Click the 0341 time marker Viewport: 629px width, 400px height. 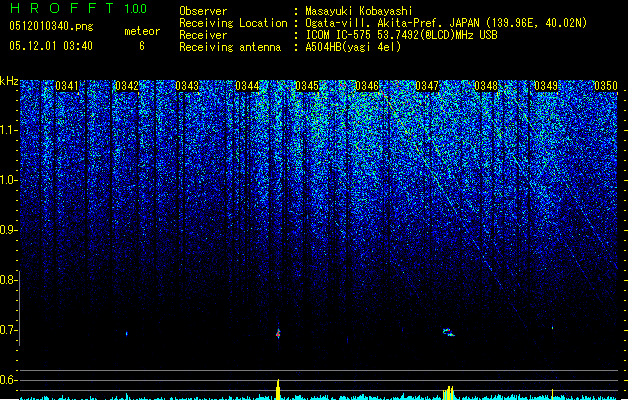click(67, 86)
